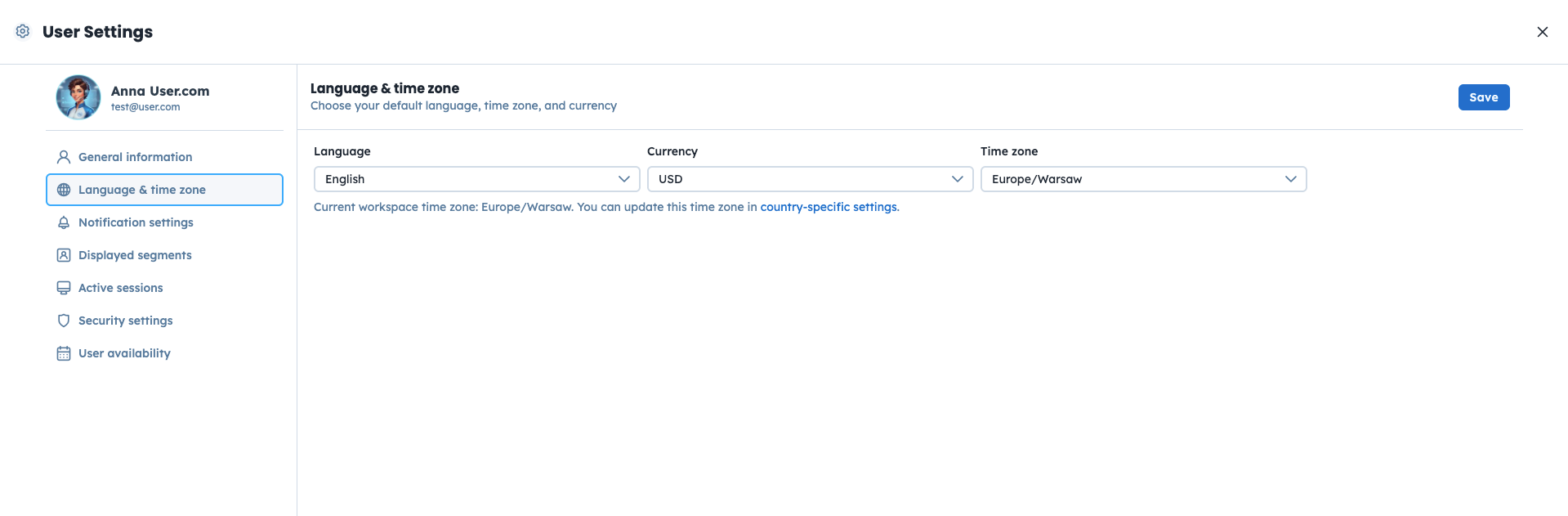
Task: Click the globe icon for Language & time zone
Action: point(64,190)
